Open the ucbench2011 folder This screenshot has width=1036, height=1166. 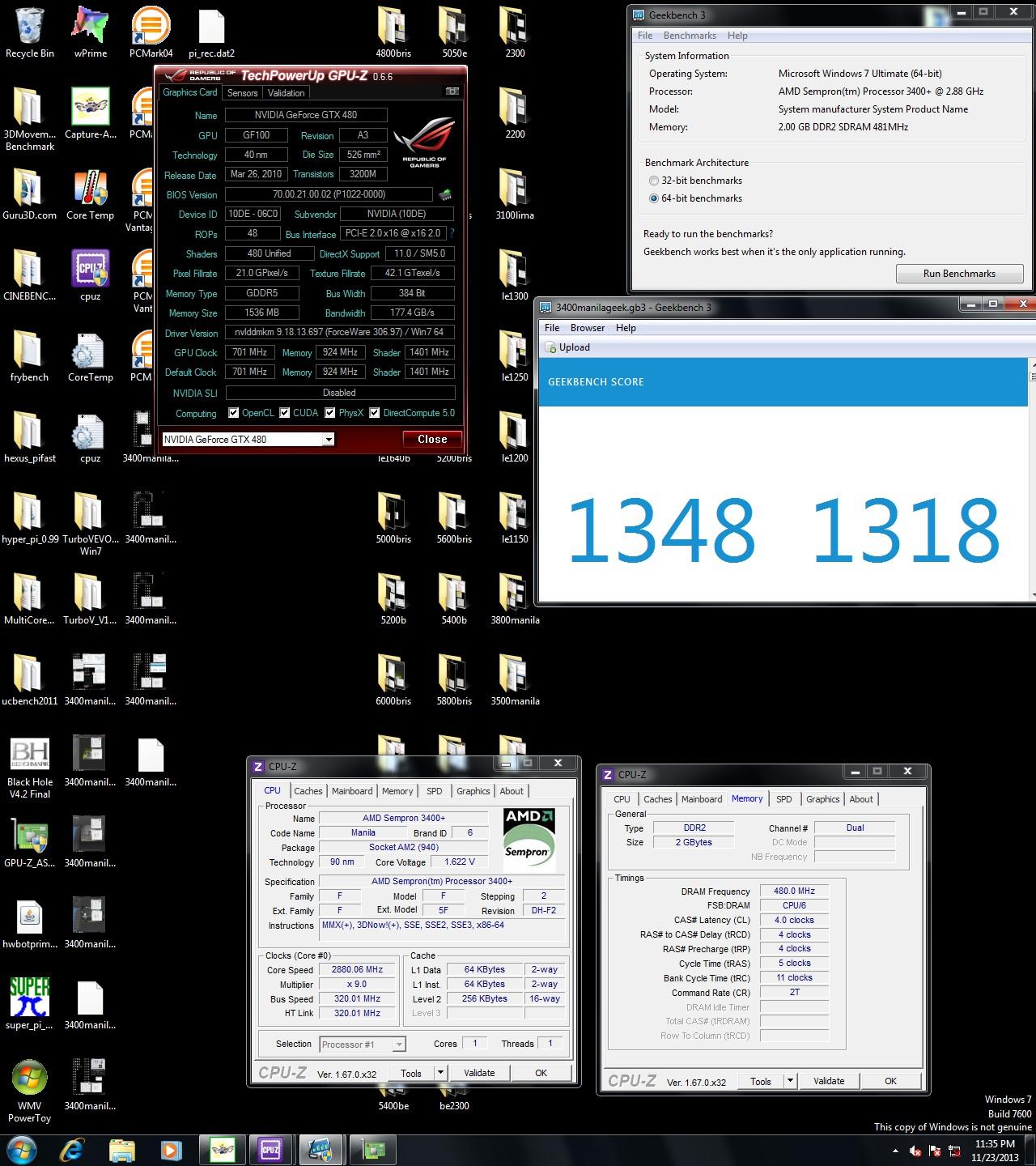[x=30, y=680]
